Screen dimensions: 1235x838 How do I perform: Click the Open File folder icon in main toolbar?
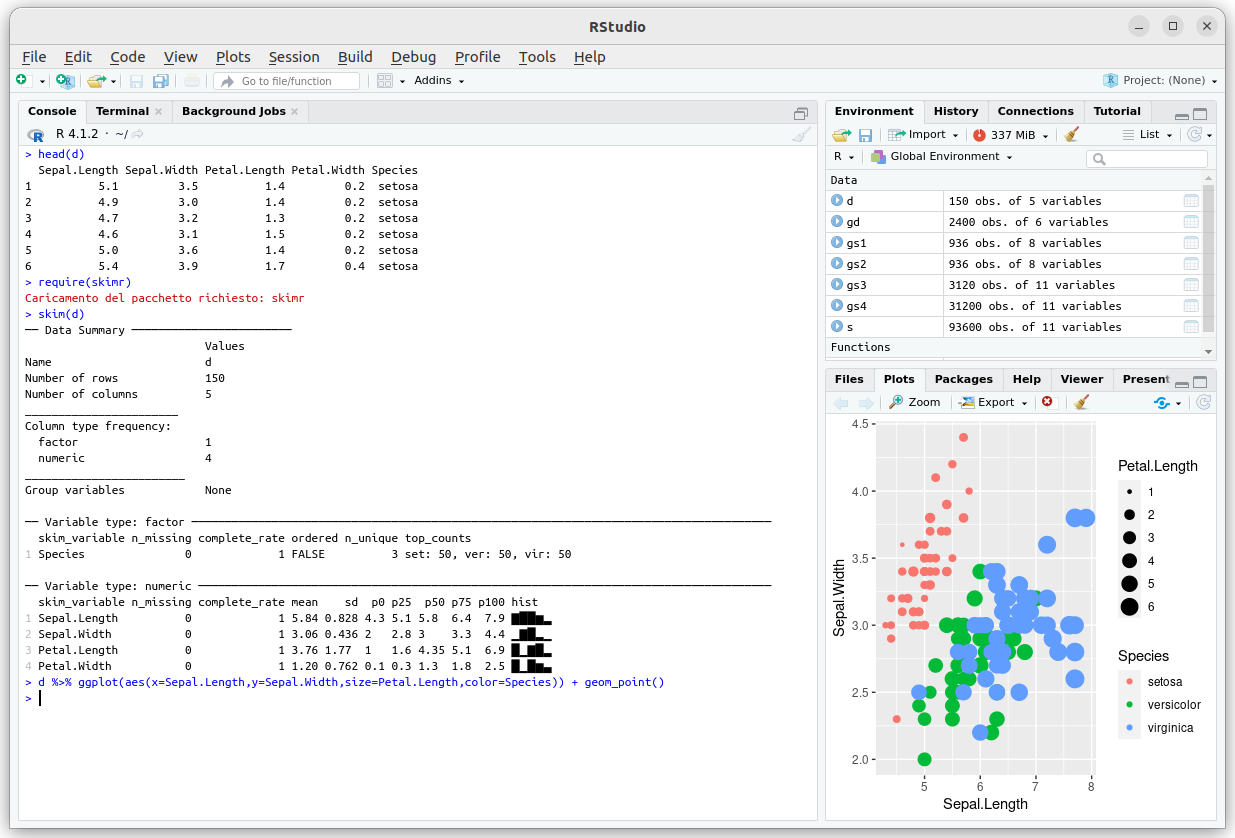point(95,80)
